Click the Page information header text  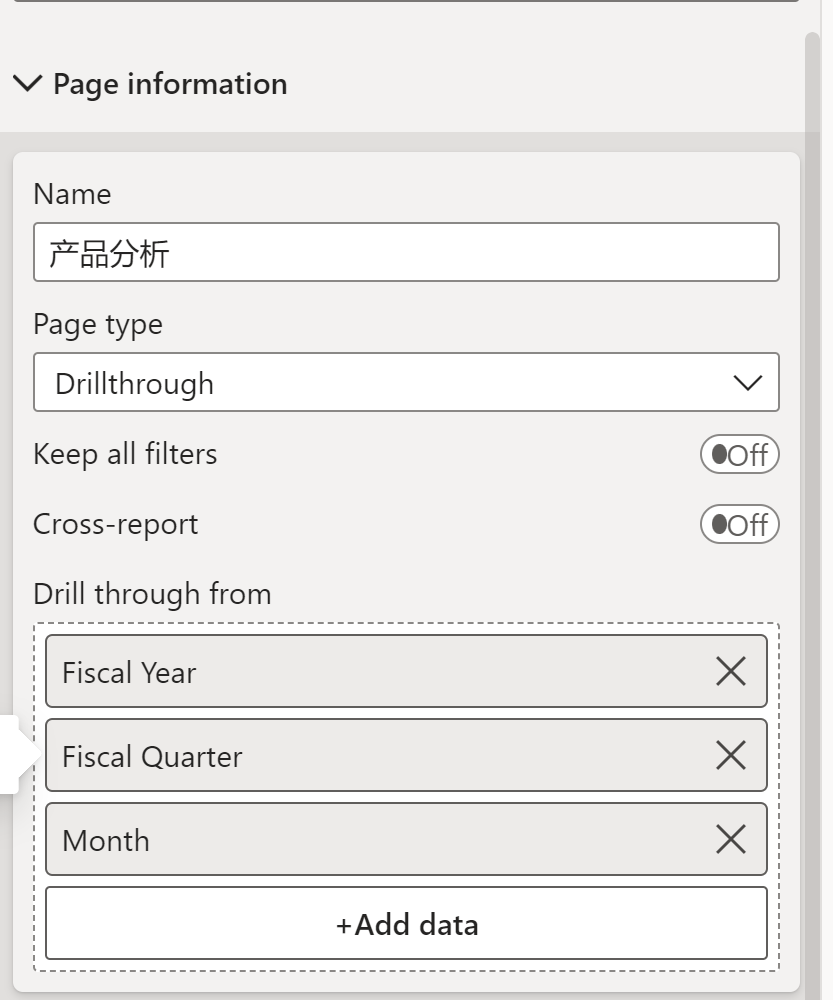(x=170, y=84)
